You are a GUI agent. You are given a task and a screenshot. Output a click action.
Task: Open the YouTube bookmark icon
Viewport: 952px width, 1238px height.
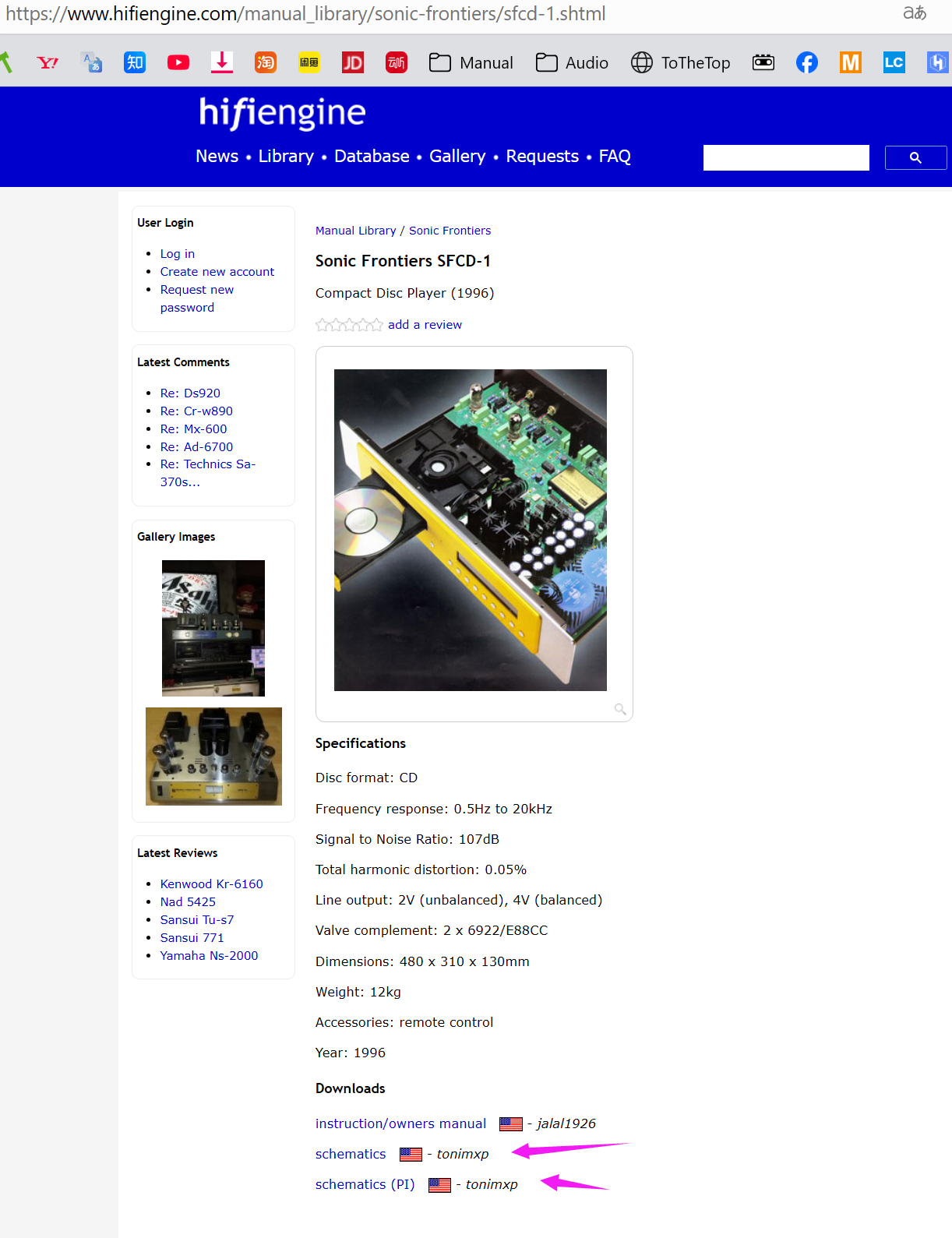178,62
